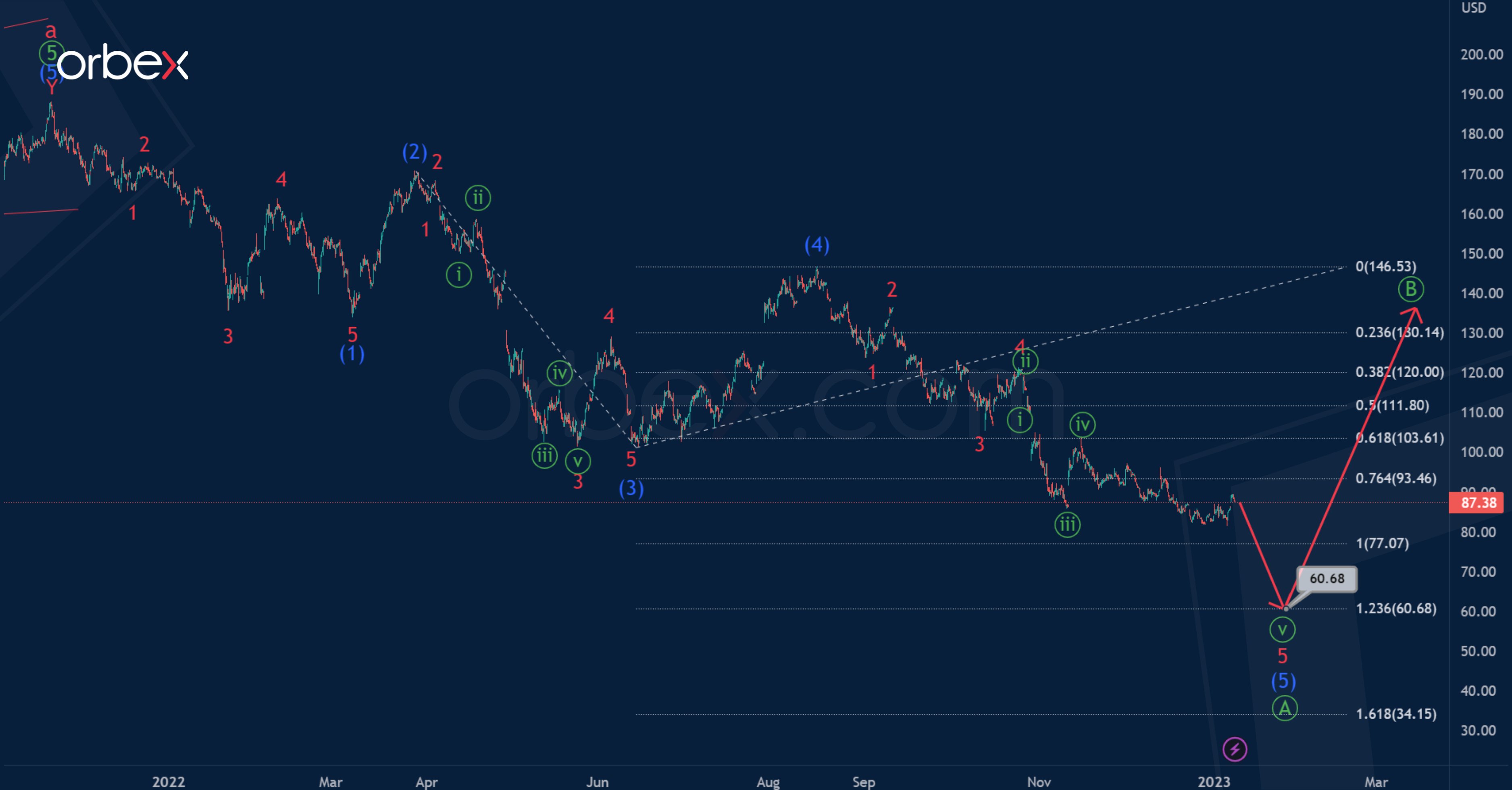Click the 1.236(60.68) Fibonacci level label
This screenshot has width=1512, height=790.
pos(1396,608)
